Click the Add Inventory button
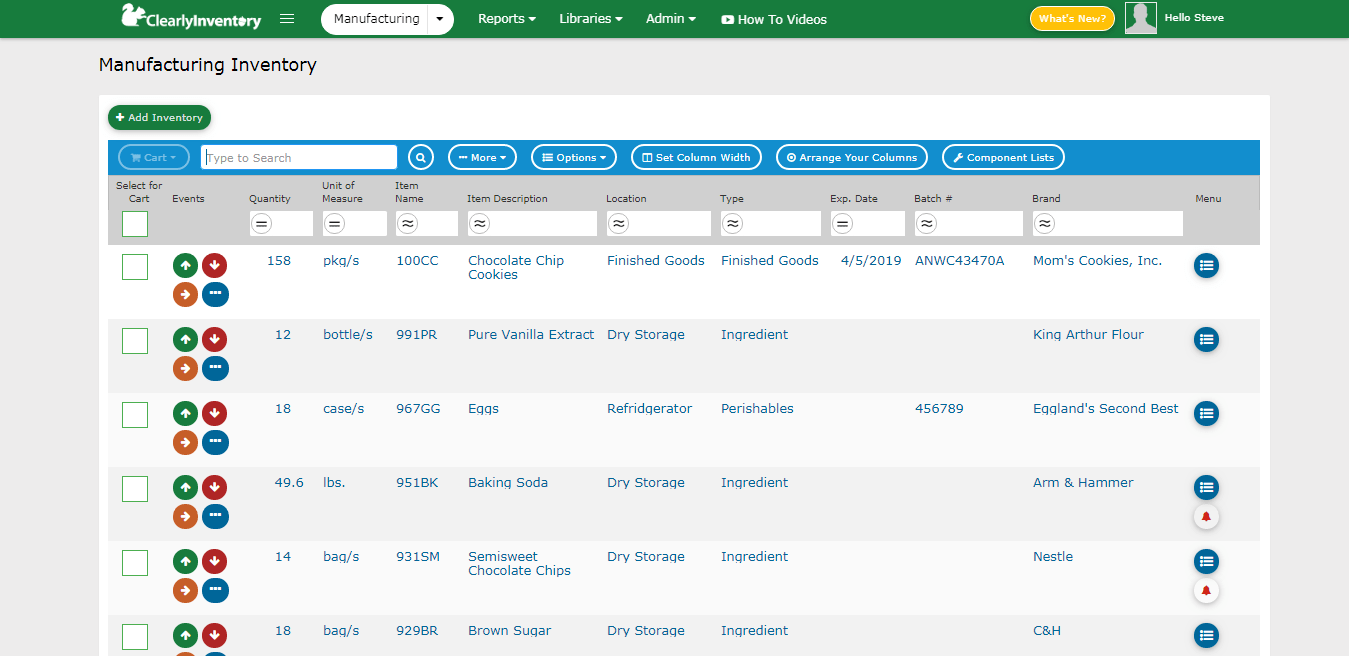The height and width of the screenshot is (656, 1349). pyautogui.click(x=159, y=117)
